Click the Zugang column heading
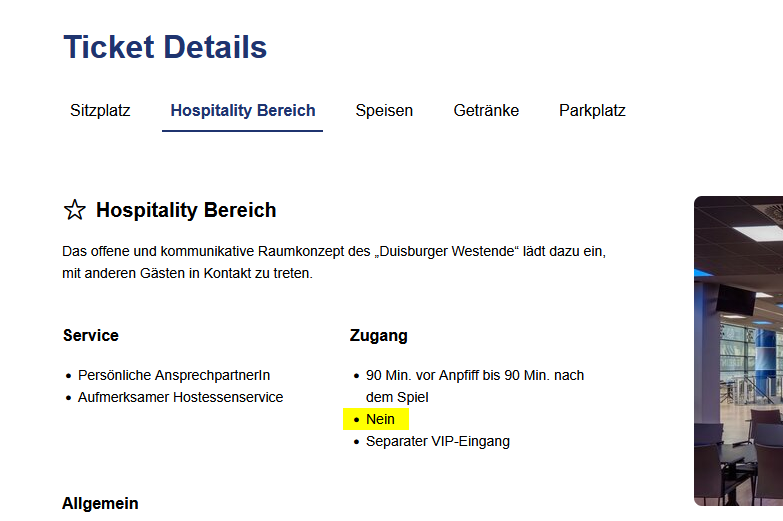 (379, 335)
